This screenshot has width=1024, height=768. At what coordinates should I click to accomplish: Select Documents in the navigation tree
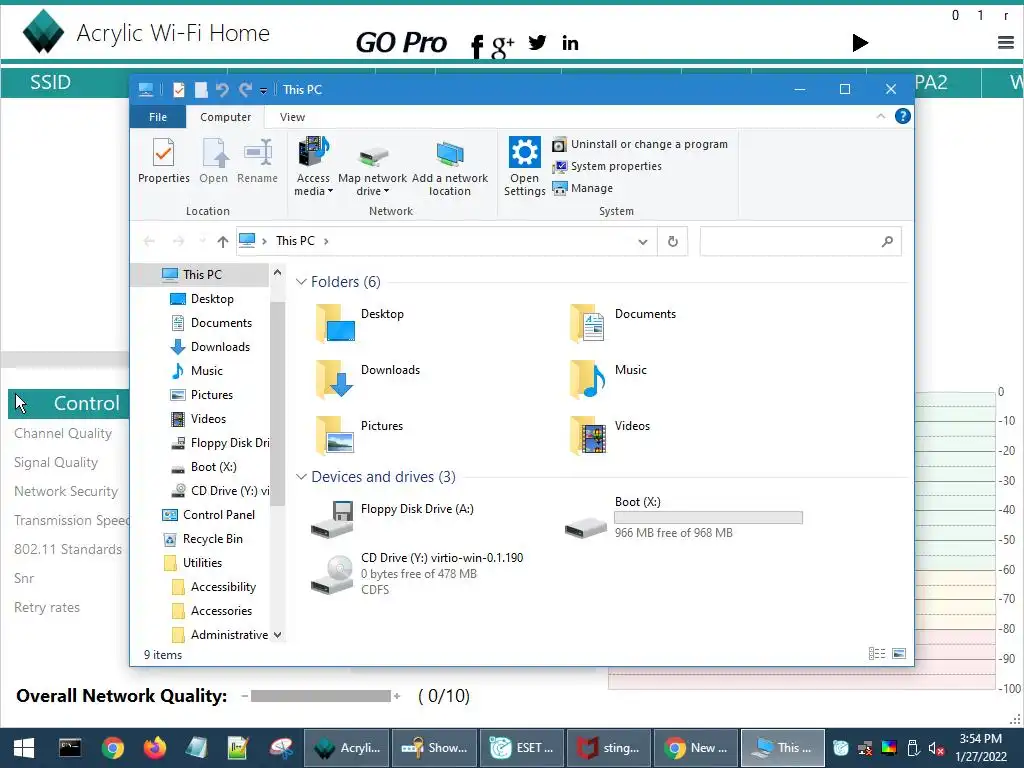[221, 323]
